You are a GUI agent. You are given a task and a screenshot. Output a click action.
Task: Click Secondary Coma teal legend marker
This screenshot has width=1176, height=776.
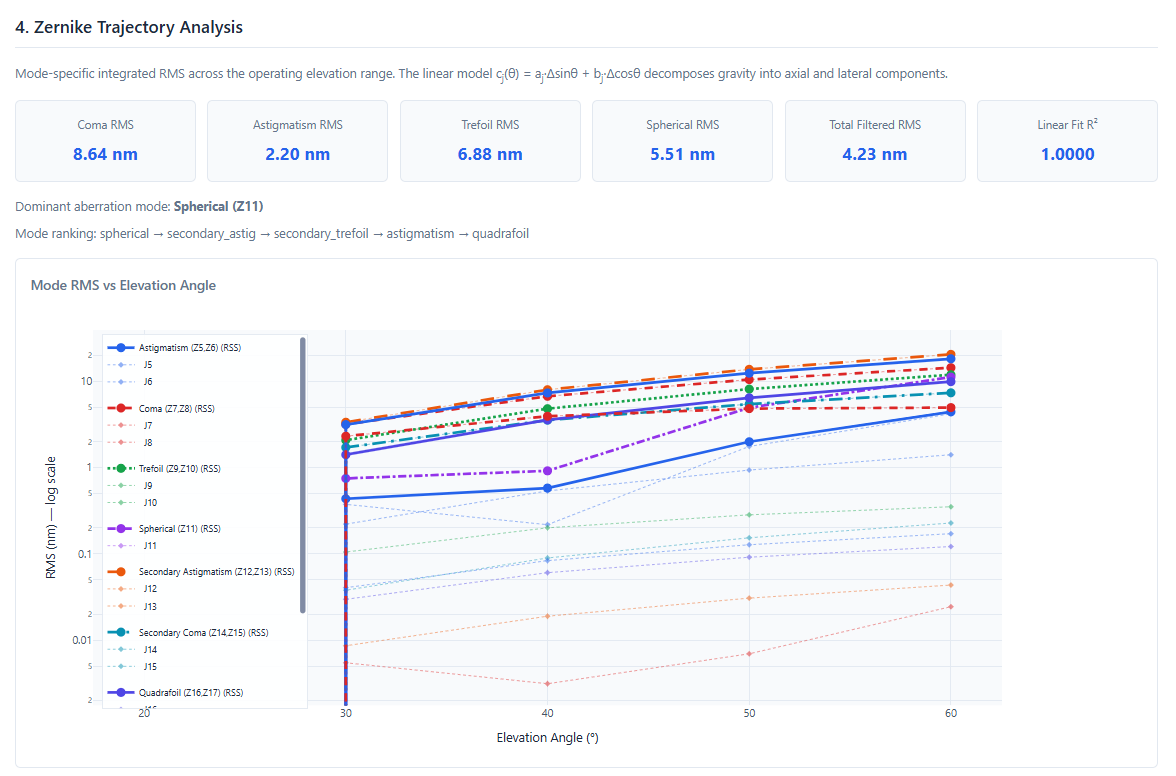click(121, 633)
